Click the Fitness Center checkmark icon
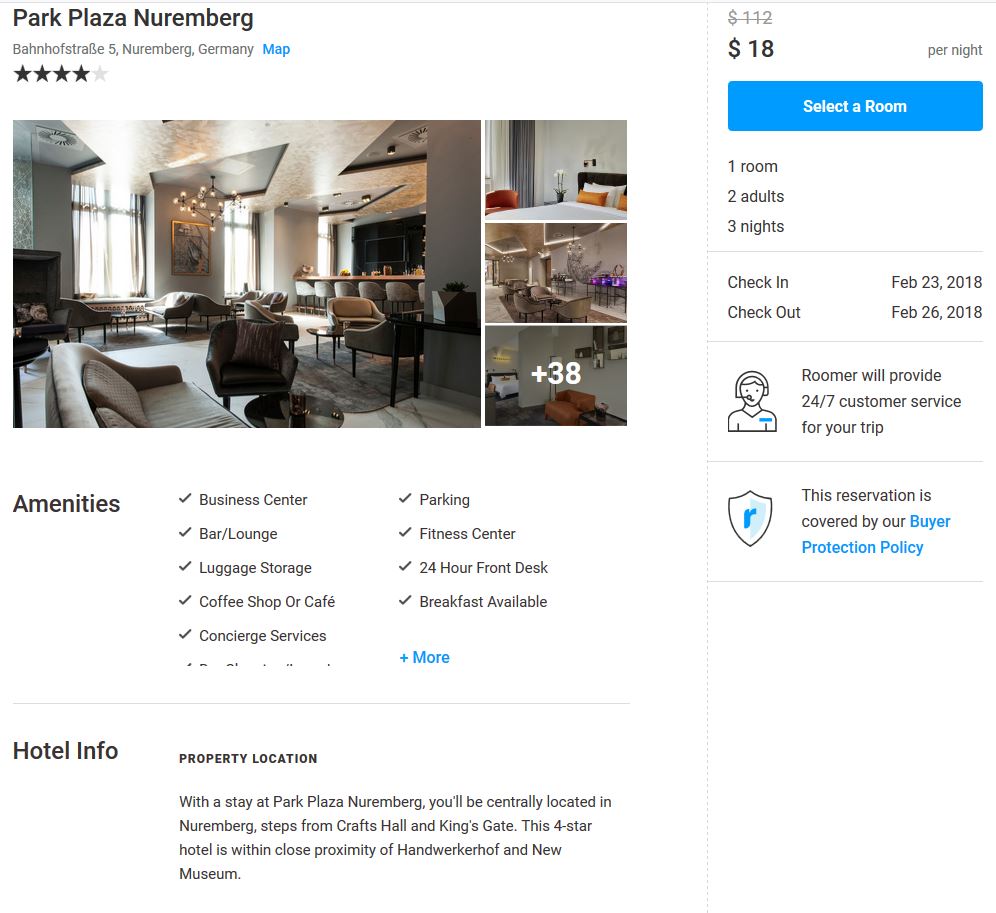The image size is (996, 913). 405,532
